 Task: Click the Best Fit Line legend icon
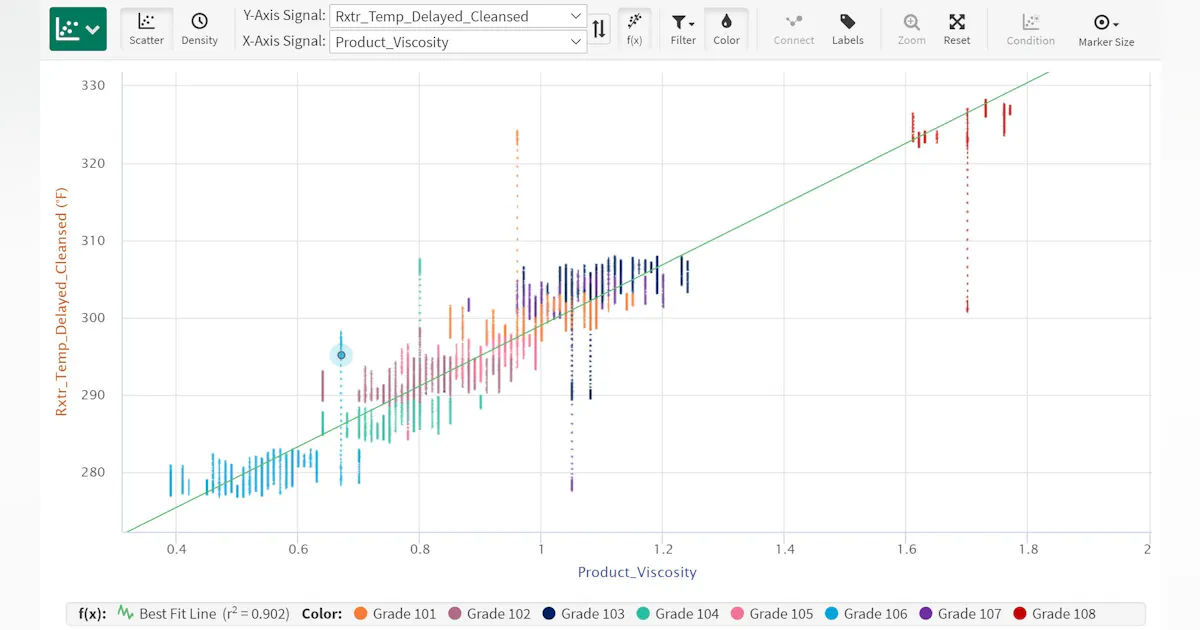(126, 614)
